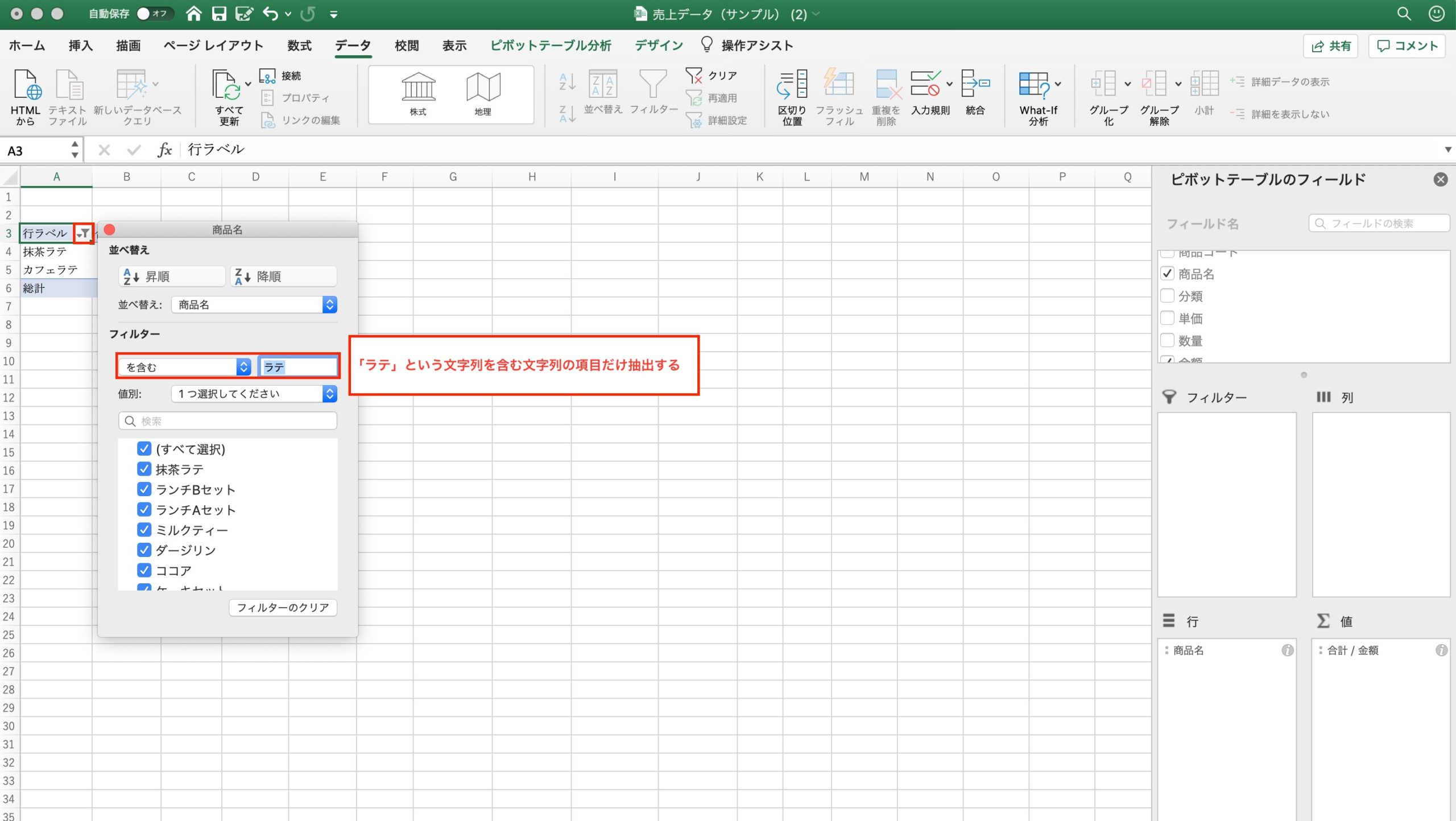Sort descending with Z-A ribbon icon
The image size is (1456, 821).
[x=567, y=114]
